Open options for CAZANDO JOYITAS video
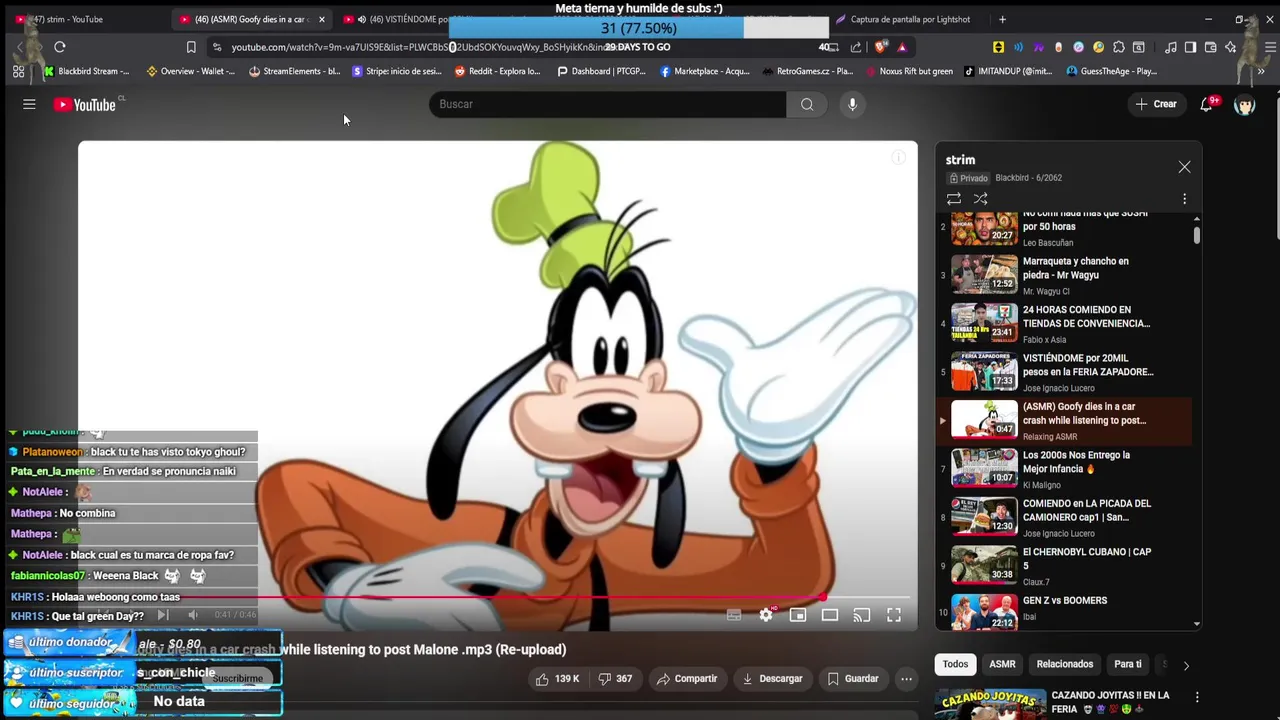This screenshot has width=1280, height=720. 1197,697
